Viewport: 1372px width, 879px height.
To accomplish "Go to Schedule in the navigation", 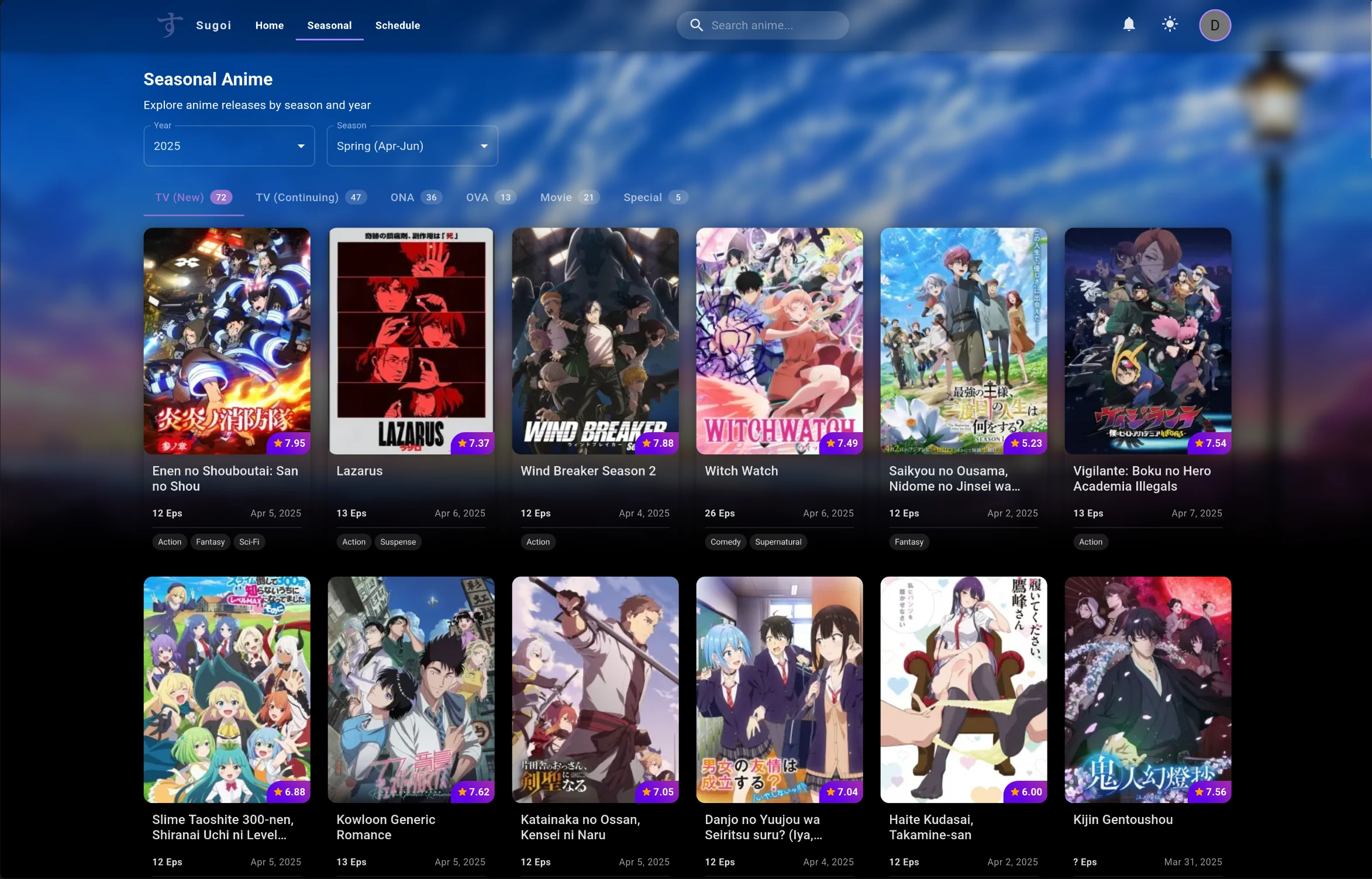I will 397,26.
